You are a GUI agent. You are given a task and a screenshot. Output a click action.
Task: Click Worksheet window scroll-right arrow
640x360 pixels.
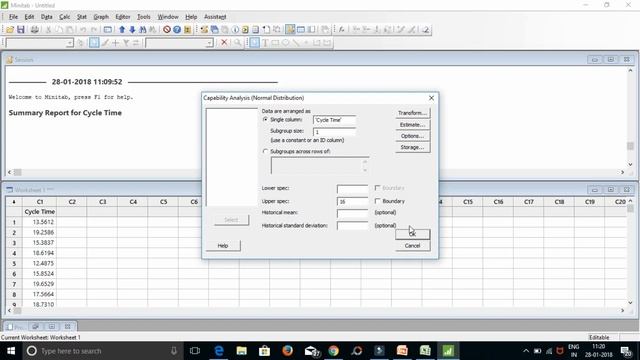point(622,311)
